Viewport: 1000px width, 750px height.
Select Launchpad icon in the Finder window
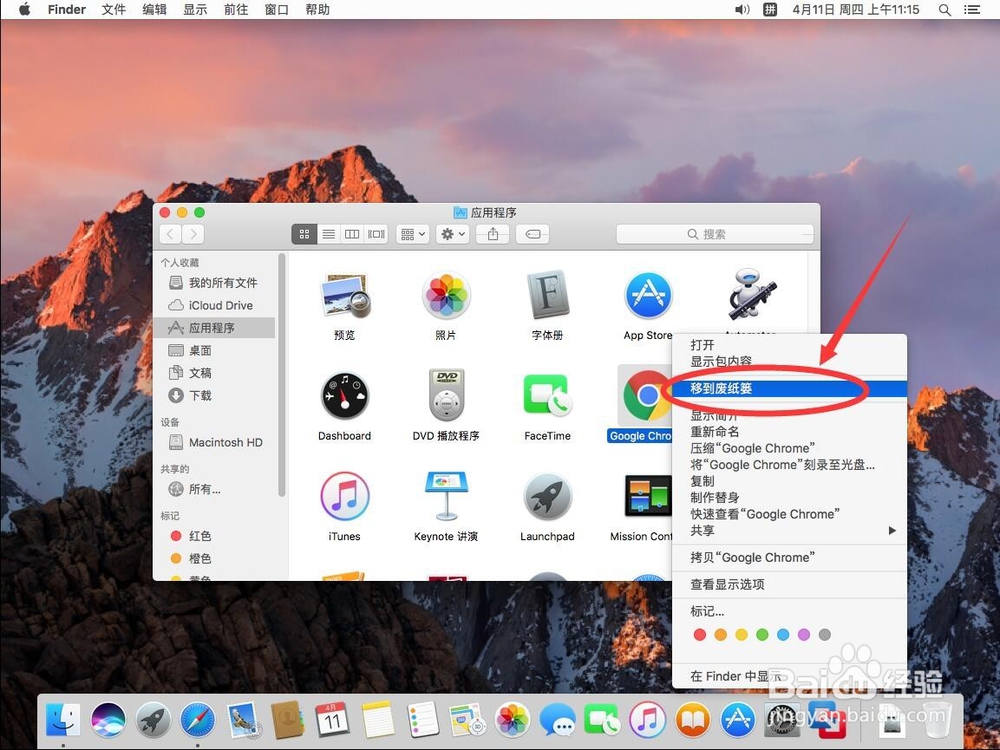pos(547,496)
